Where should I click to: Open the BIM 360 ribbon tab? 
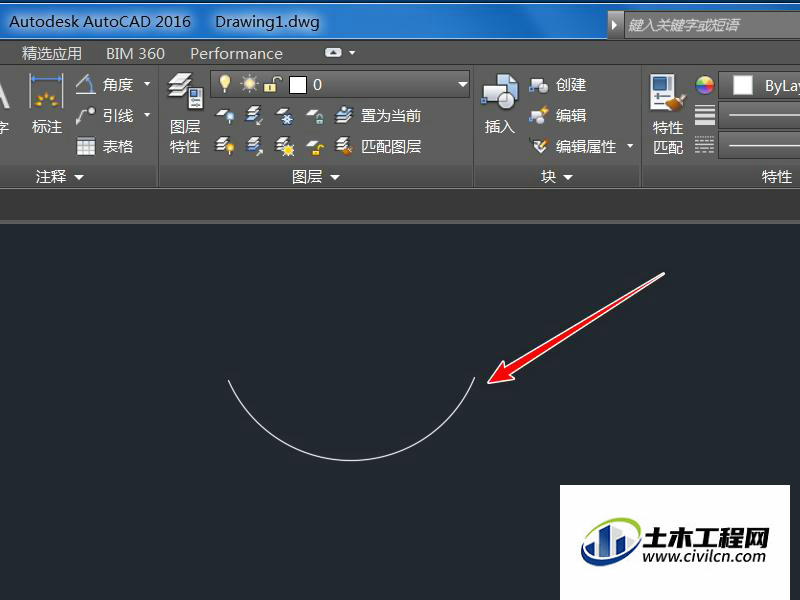coord(135,54)
